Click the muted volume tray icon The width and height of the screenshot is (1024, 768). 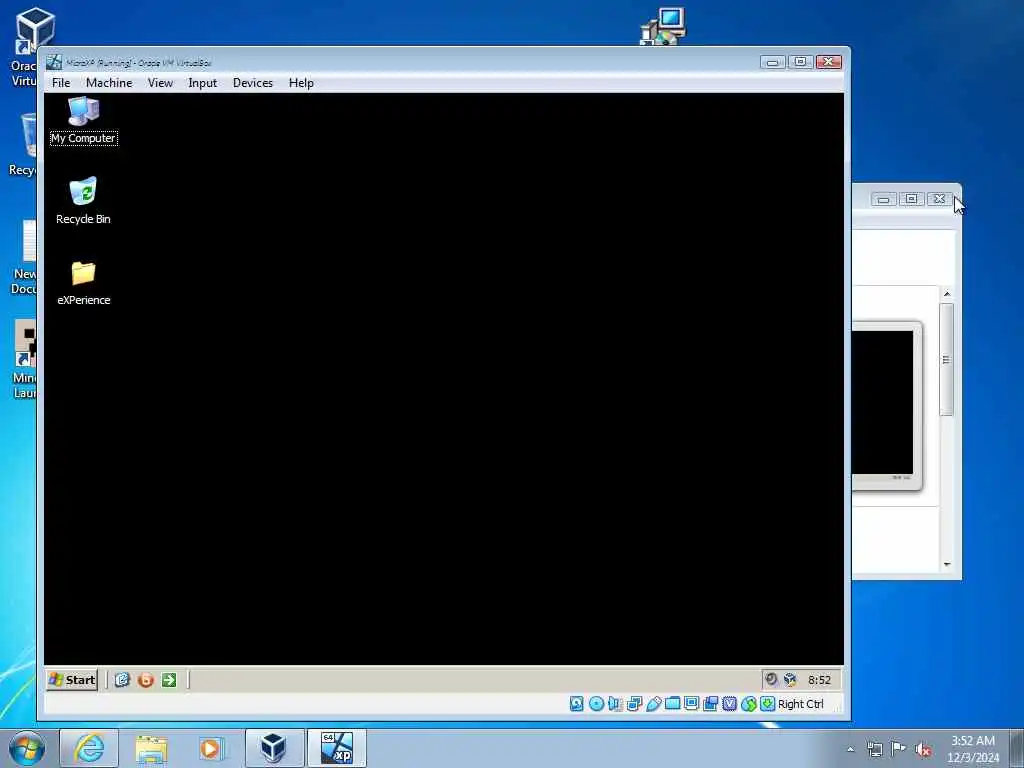click(923, 750)
